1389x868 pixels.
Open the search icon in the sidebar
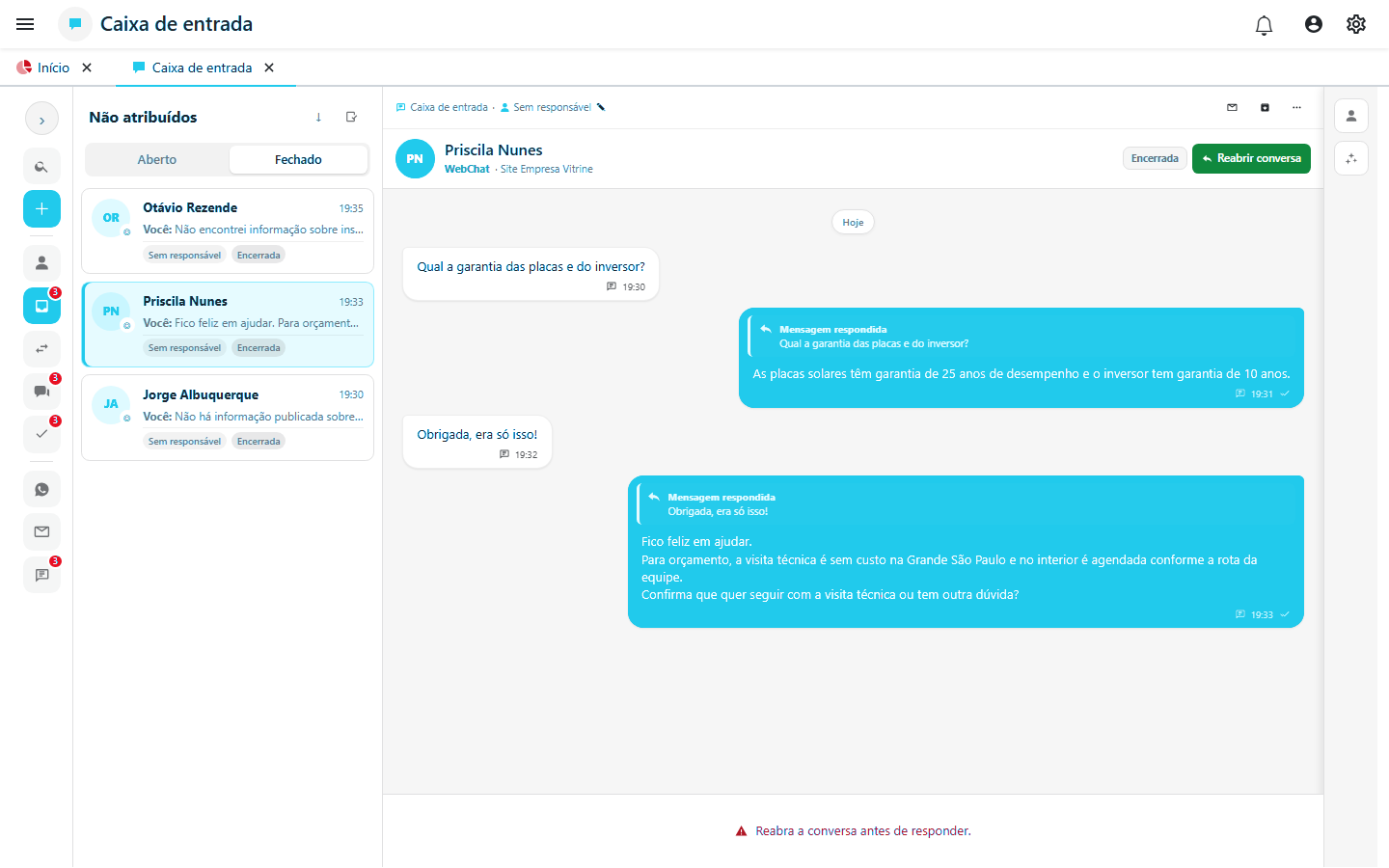point(41,167)
